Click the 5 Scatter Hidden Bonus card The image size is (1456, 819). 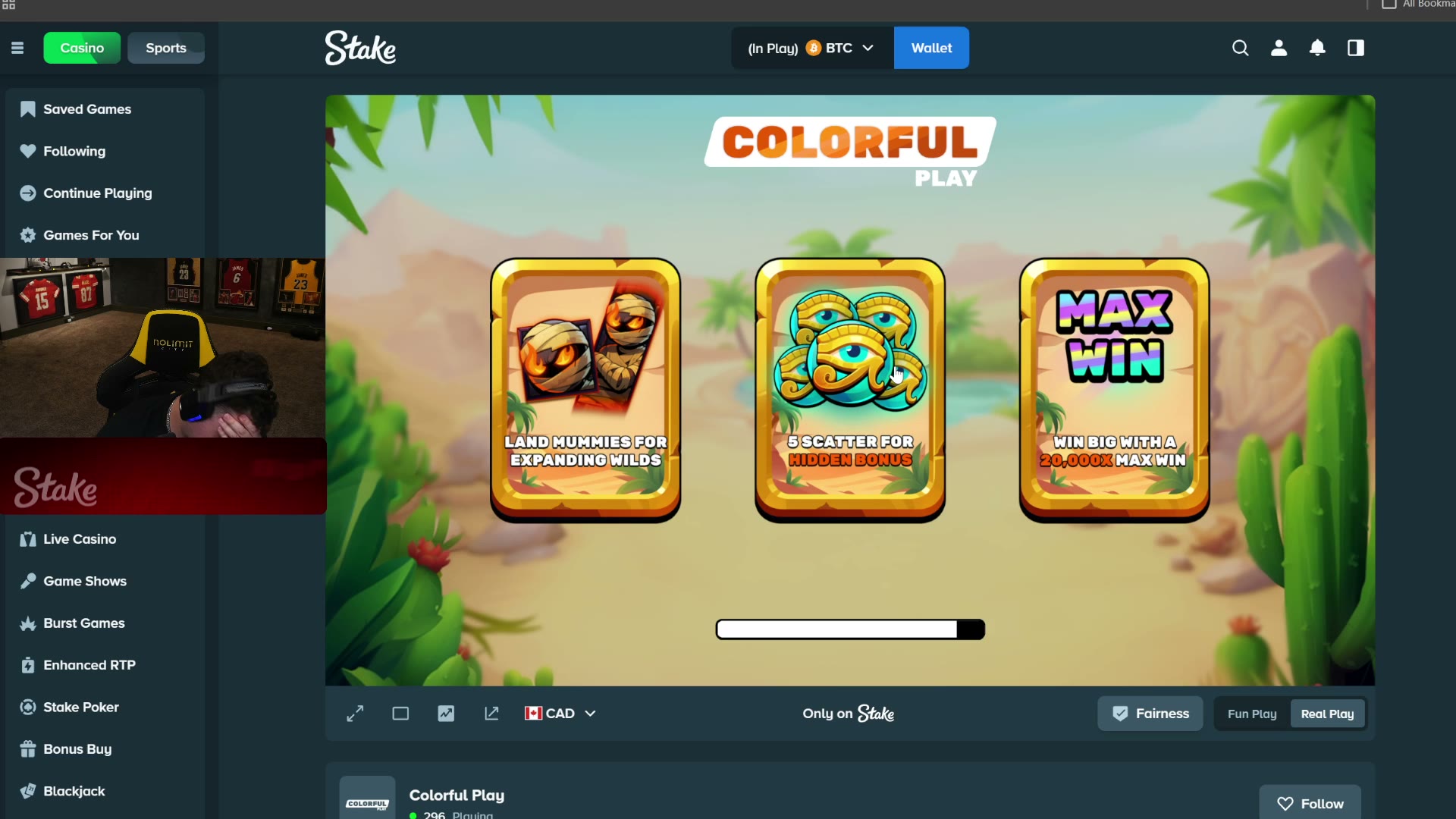(x=850, y=390)
